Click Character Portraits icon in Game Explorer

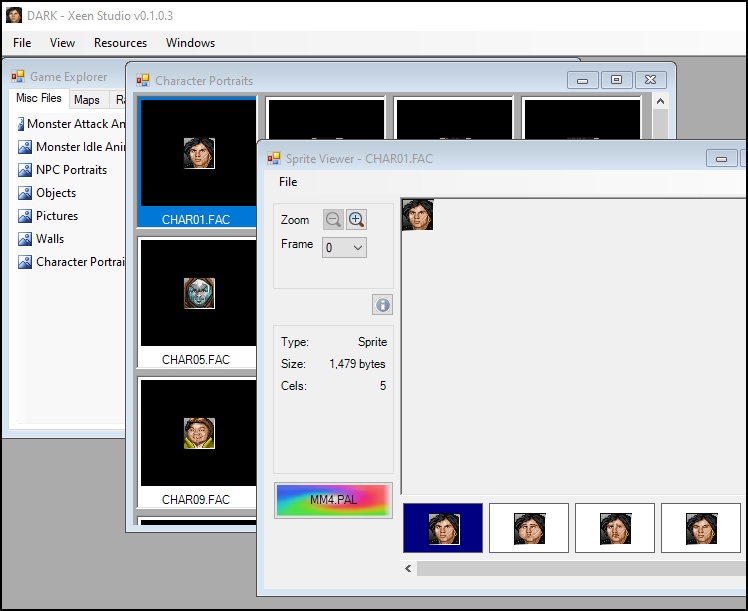coord(25,262)
